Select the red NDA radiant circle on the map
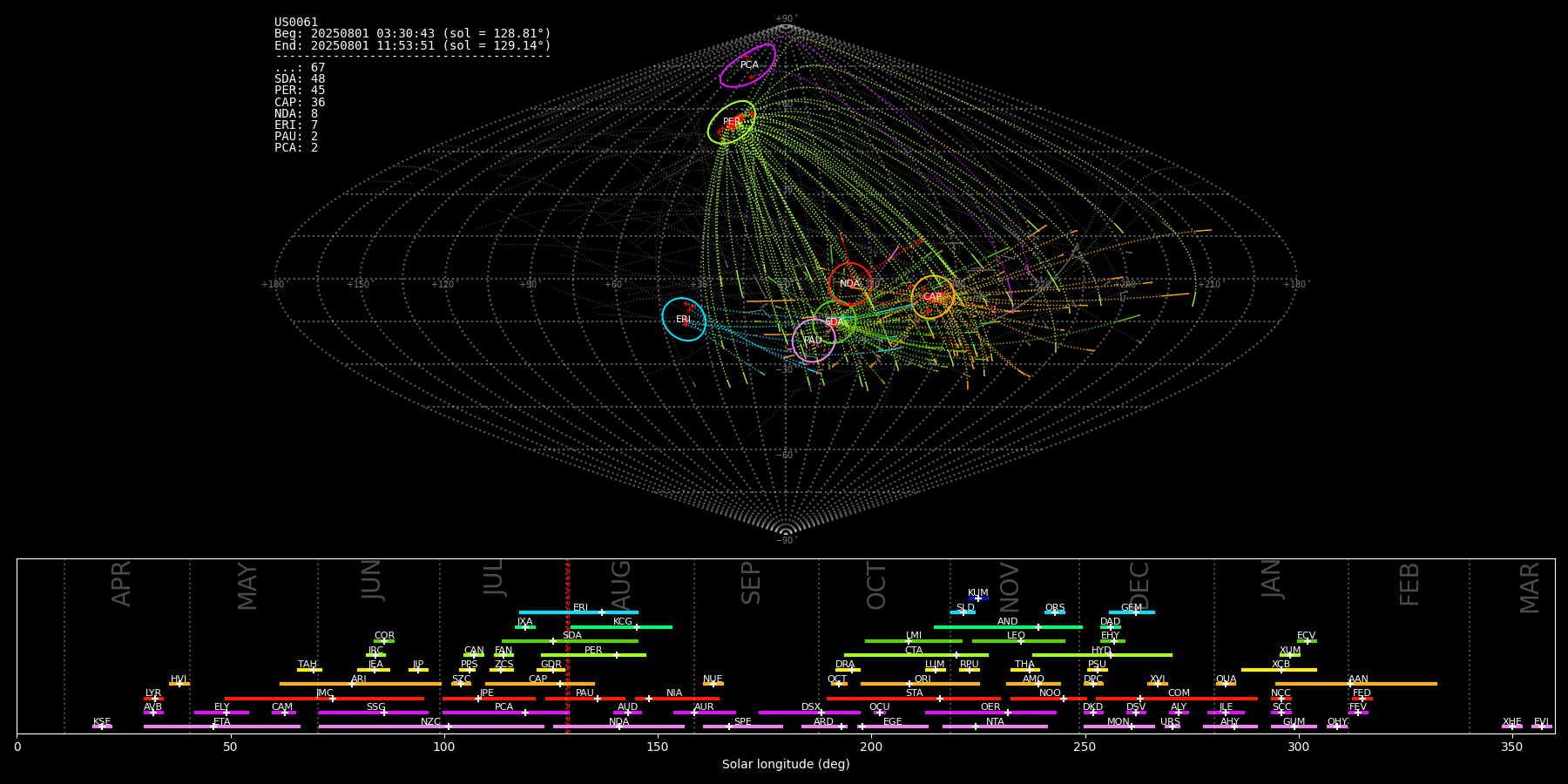The height and width of the screenshot is (784, 1568). (x=850, y=284)
